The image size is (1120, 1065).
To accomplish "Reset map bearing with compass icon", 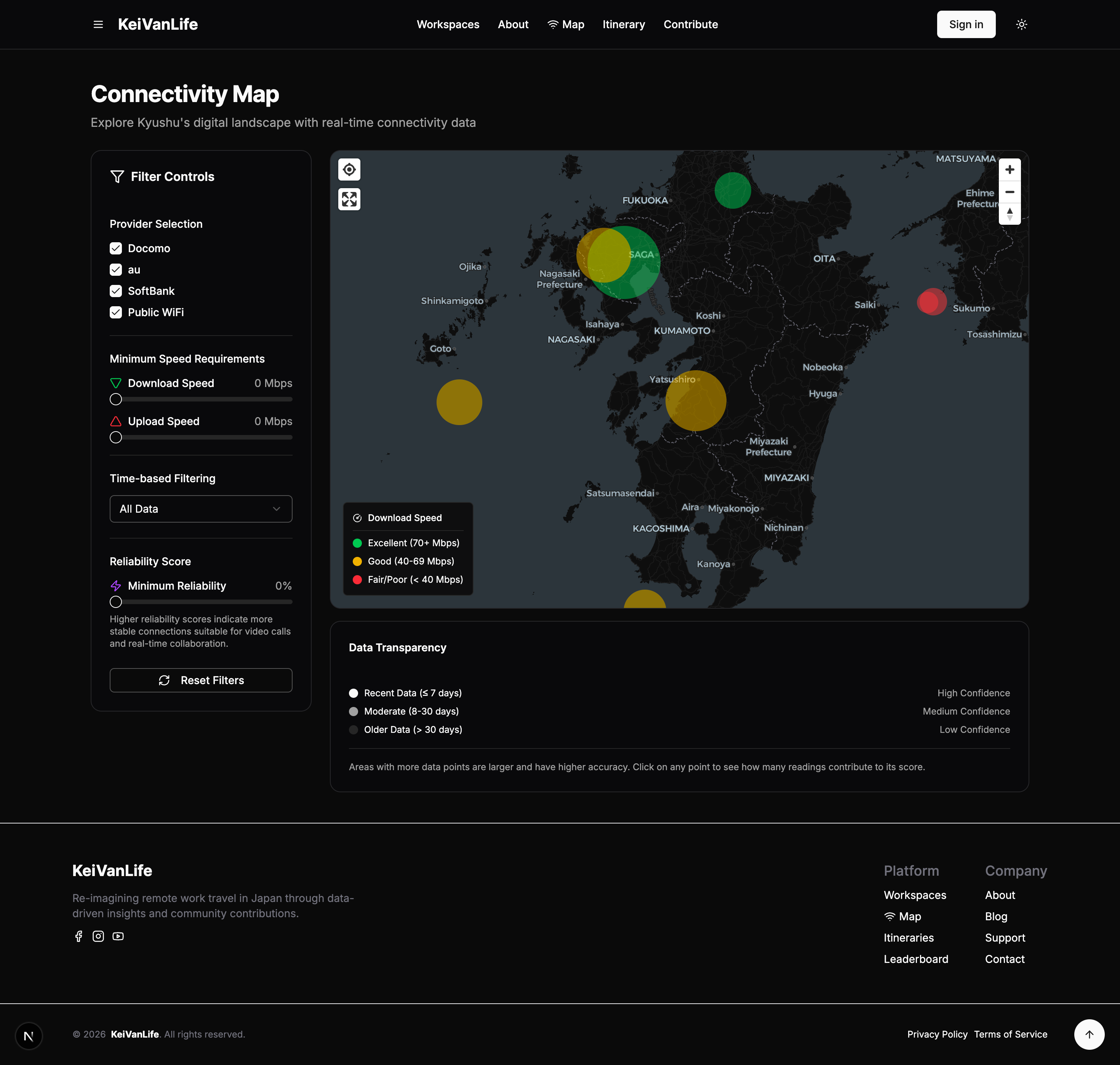I will point(1009,214).
